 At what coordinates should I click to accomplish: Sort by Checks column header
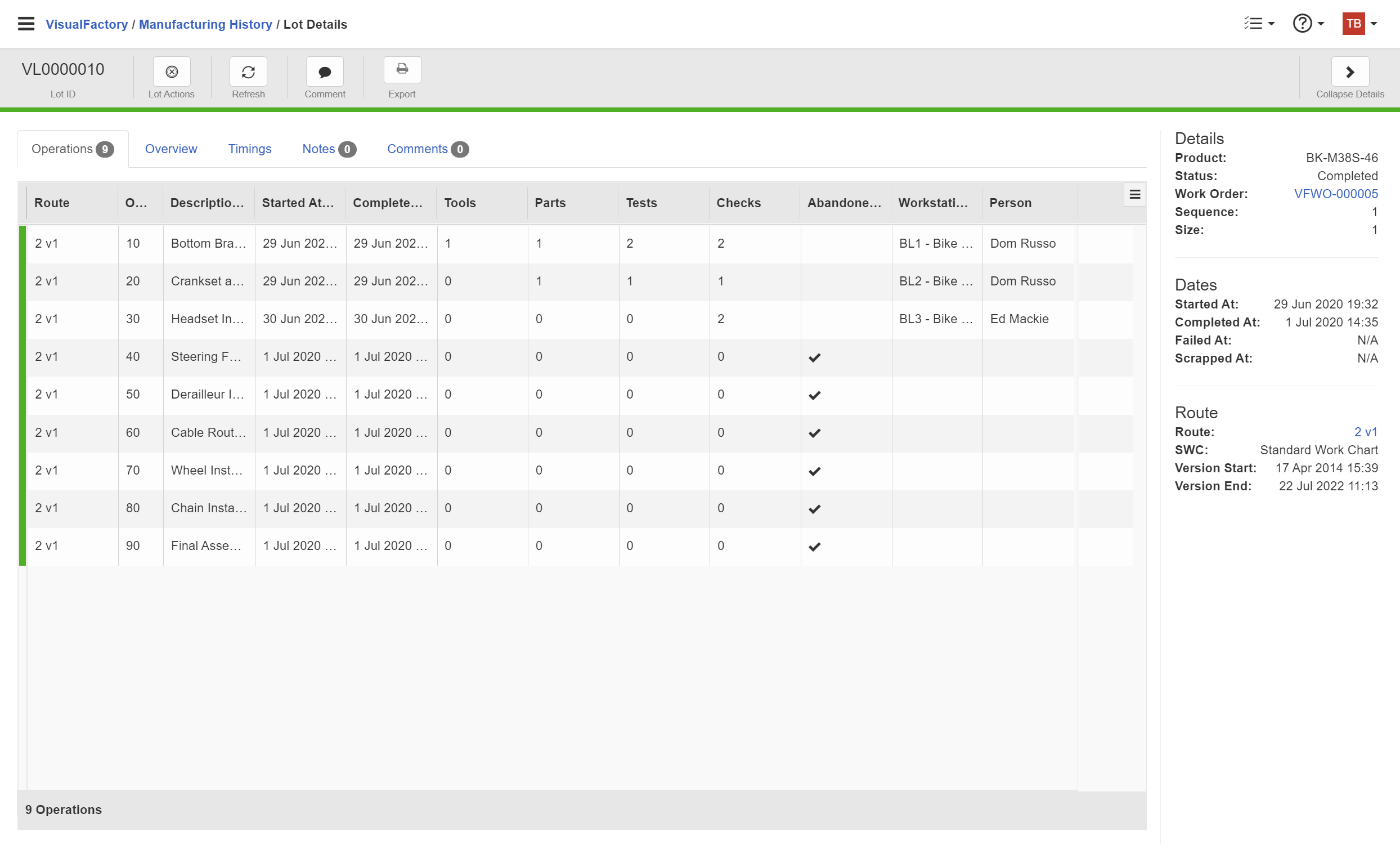point(755,203)
